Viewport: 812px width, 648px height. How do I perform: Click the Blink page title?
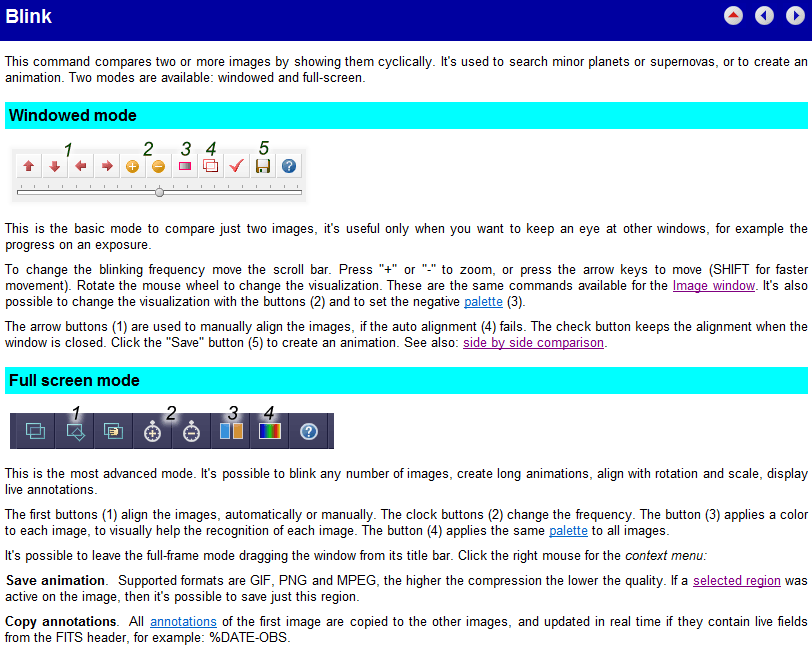(28, 16)
